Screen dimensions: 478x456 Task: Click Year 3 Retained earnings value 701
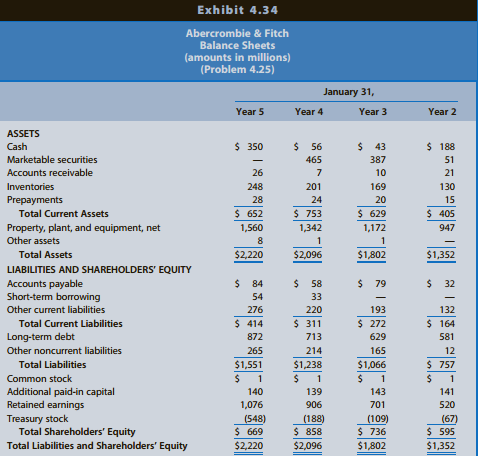(x=377, y=405)
